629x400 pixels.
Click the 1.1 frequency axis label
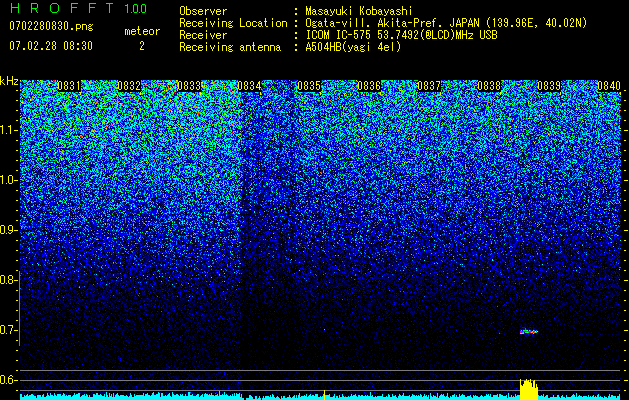8,131
